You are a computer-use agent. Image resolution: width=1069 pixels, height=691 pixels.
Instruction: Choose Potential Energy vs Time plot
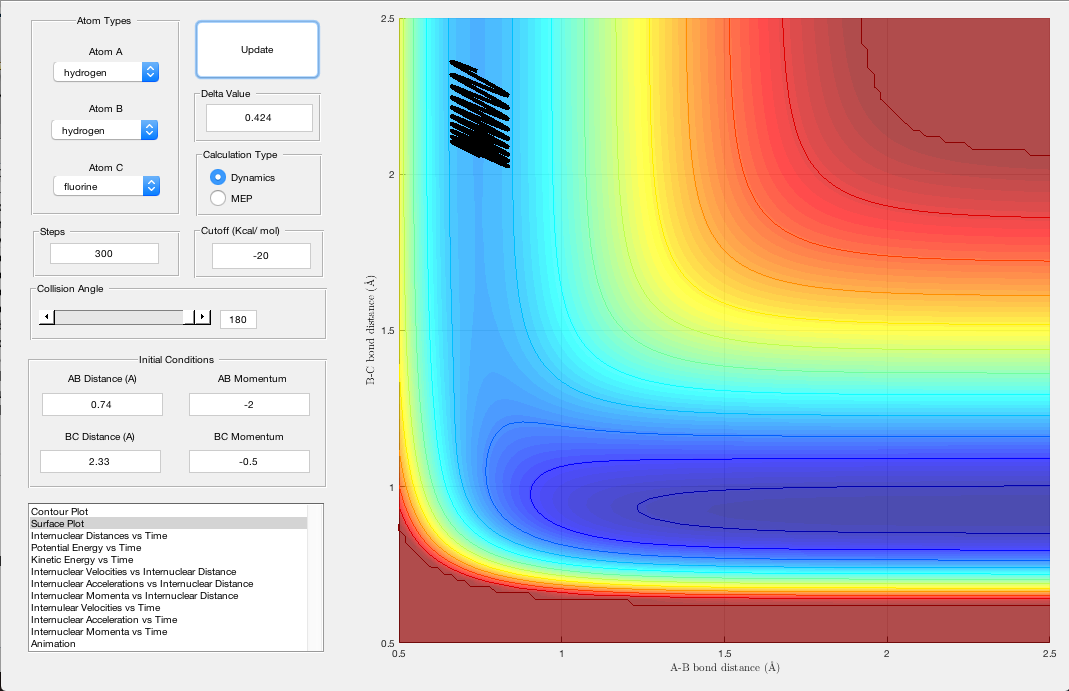coord(86,547)
